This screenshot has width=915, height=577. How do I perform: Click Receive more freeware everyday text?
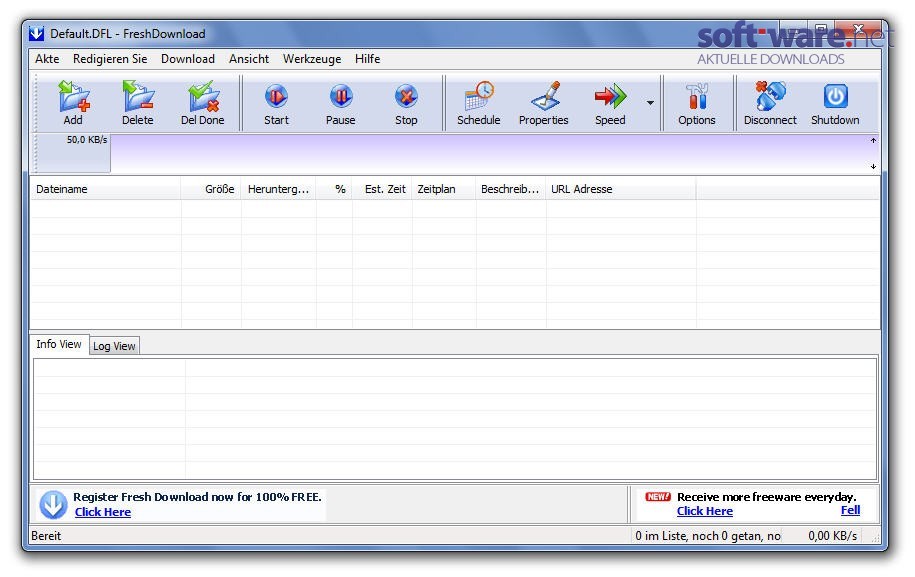(767, 496)
